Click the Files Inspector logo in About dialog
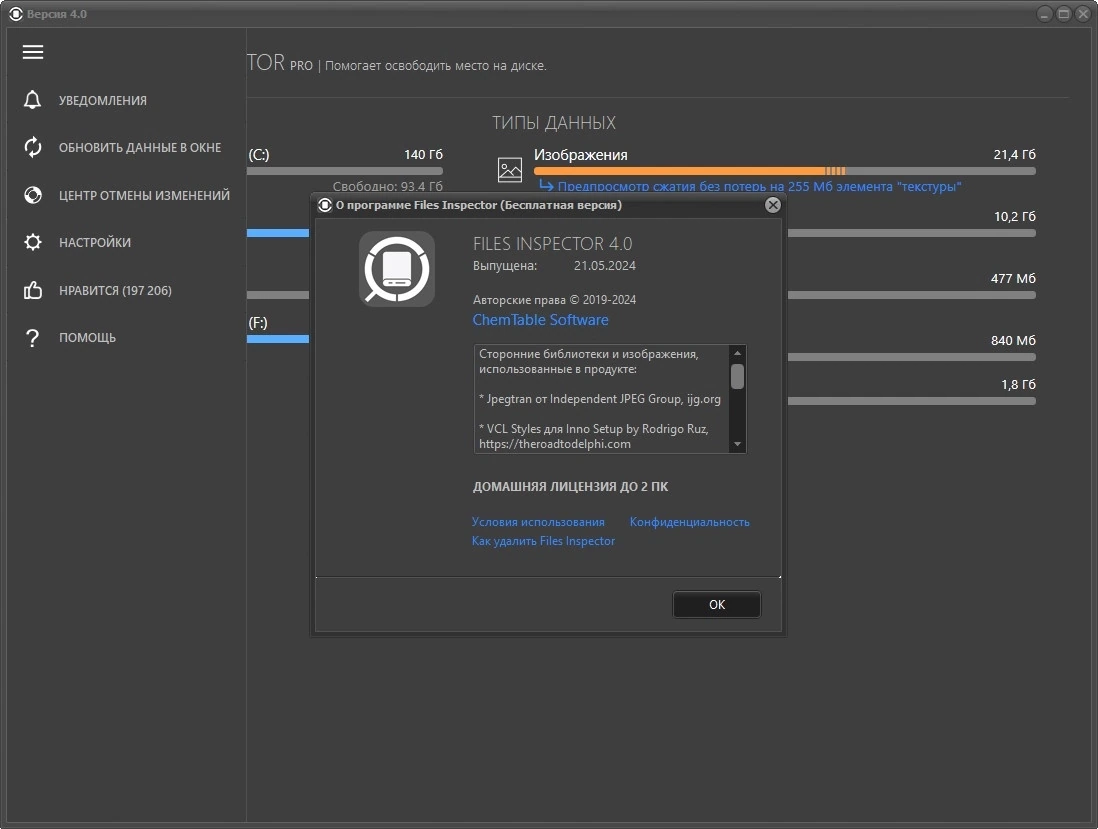 point(397,269)
